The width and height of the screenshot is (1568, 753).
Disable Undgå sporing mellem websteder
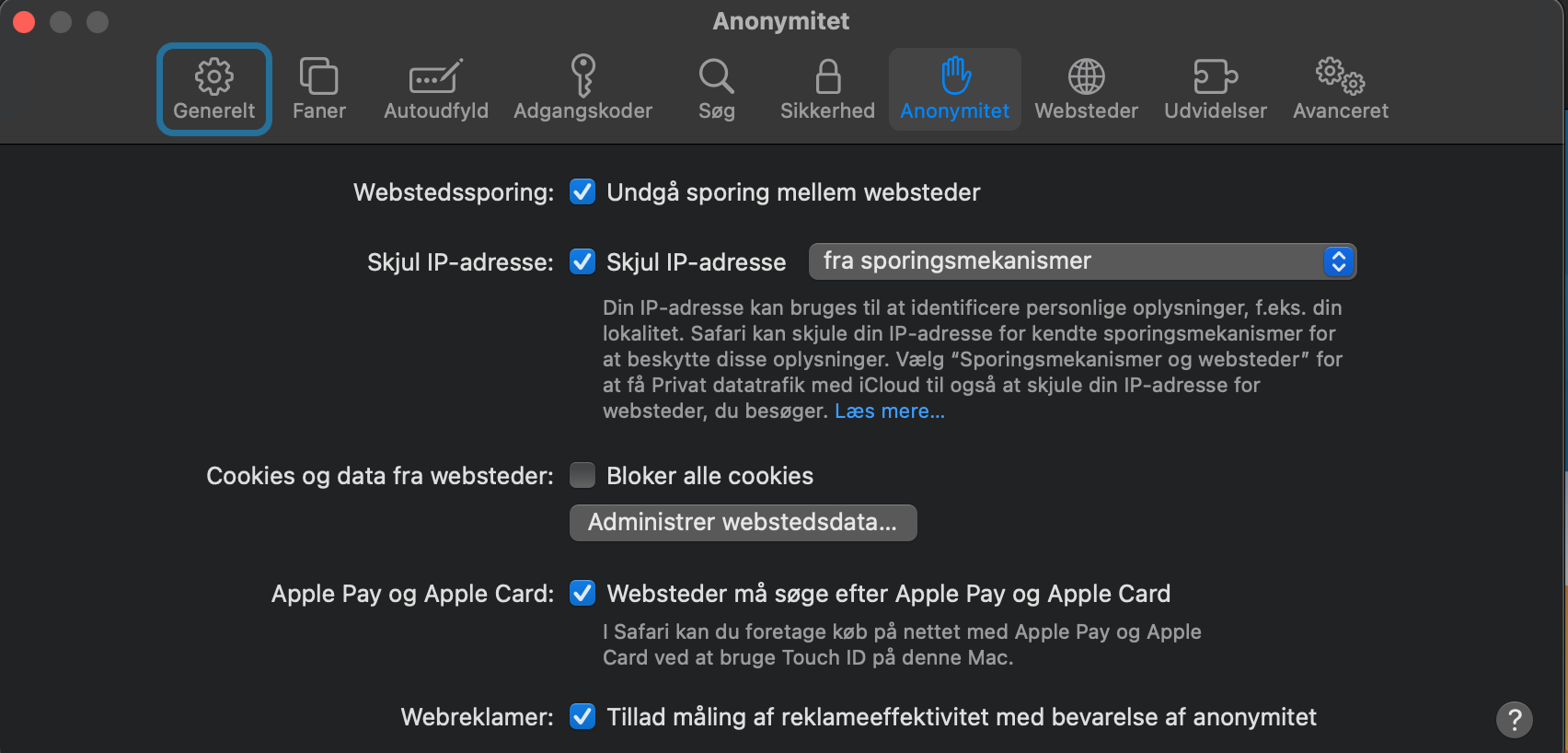(582, 192)
